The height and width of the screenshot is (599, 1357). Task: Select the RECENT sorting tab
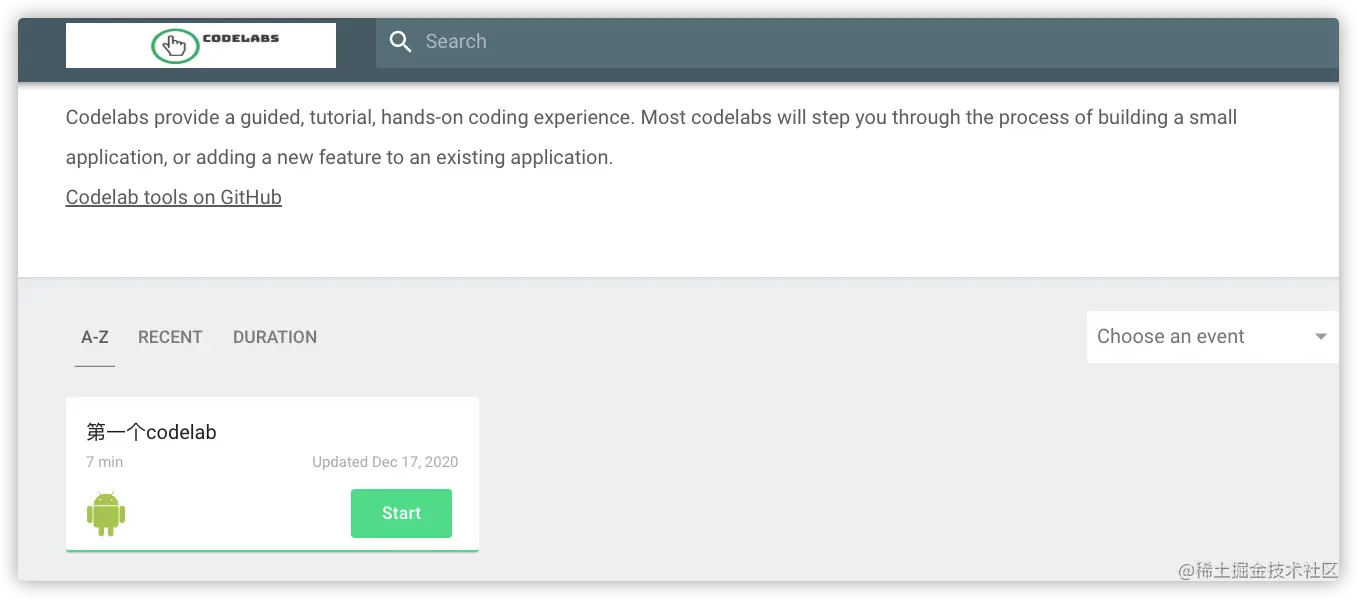tap(170, 337)
